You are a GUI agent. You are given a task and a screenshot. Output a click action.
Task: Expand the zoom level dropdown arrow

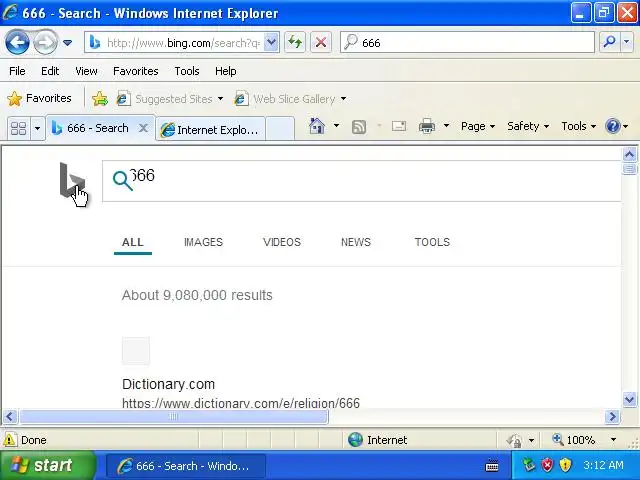[x=613, y=440]
